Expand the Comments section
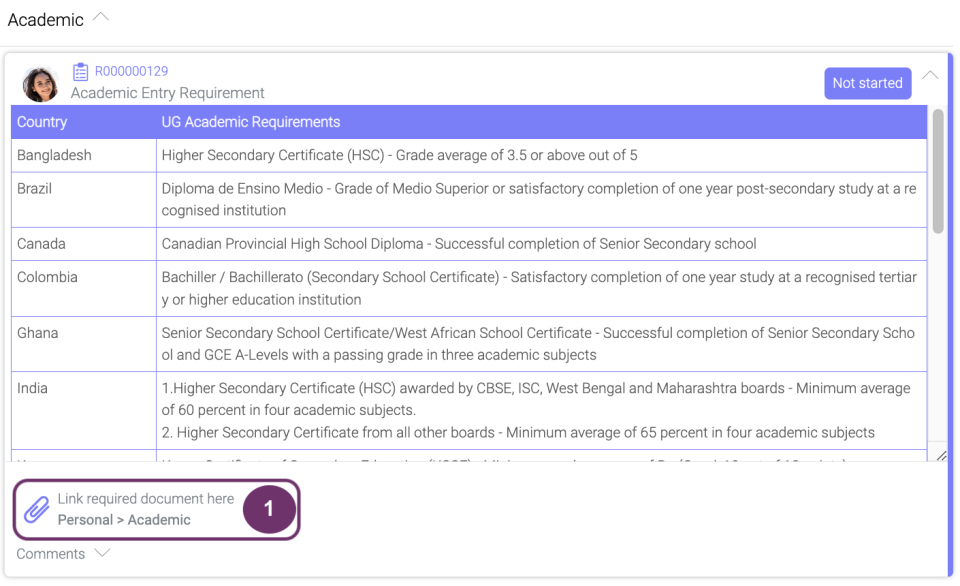 pyautogui.click(x=102, y=553)
